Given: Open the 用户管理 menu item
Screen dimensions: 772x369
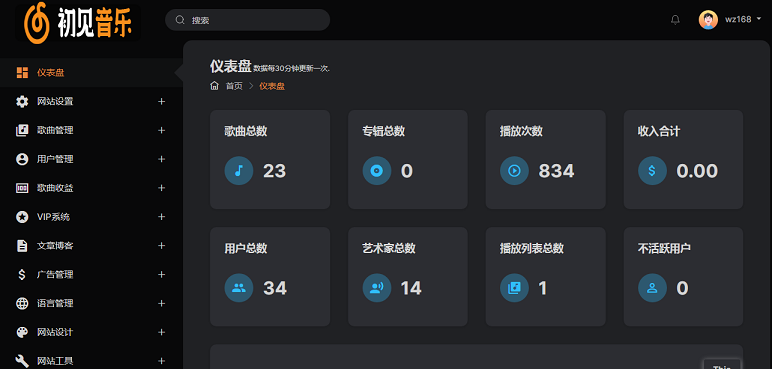Looking at the screenshot, I should click(92, 159).
